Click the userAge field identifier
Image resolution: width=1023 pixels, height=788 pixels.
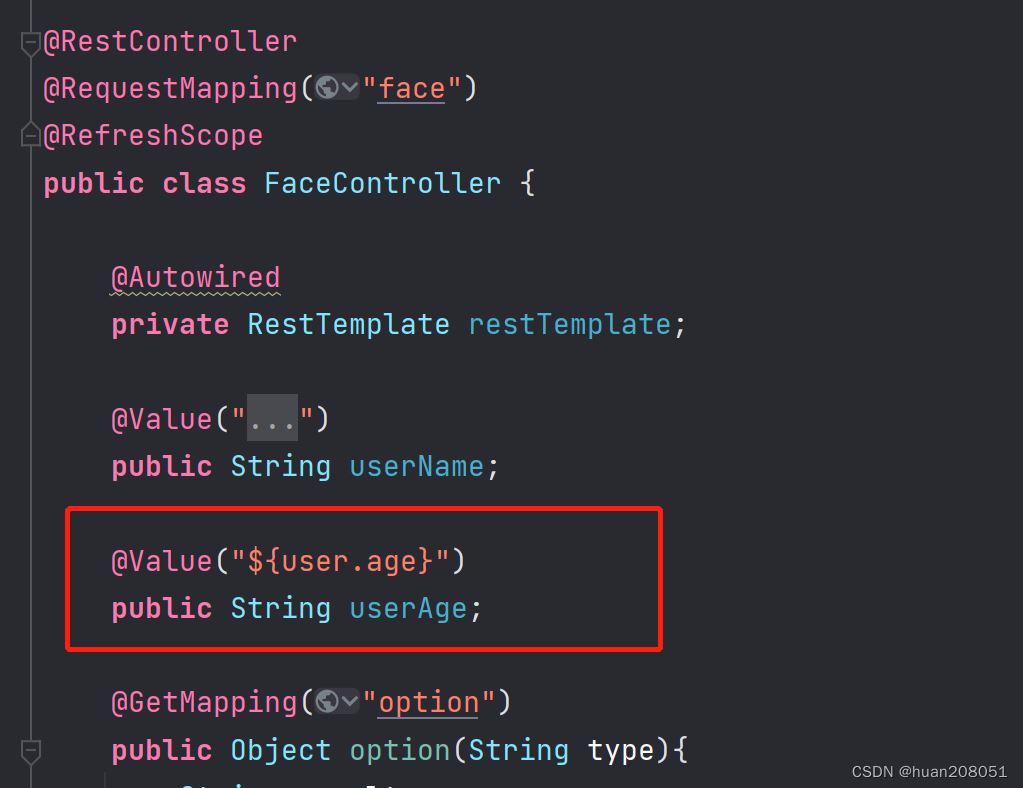click(x=408, y=609)
